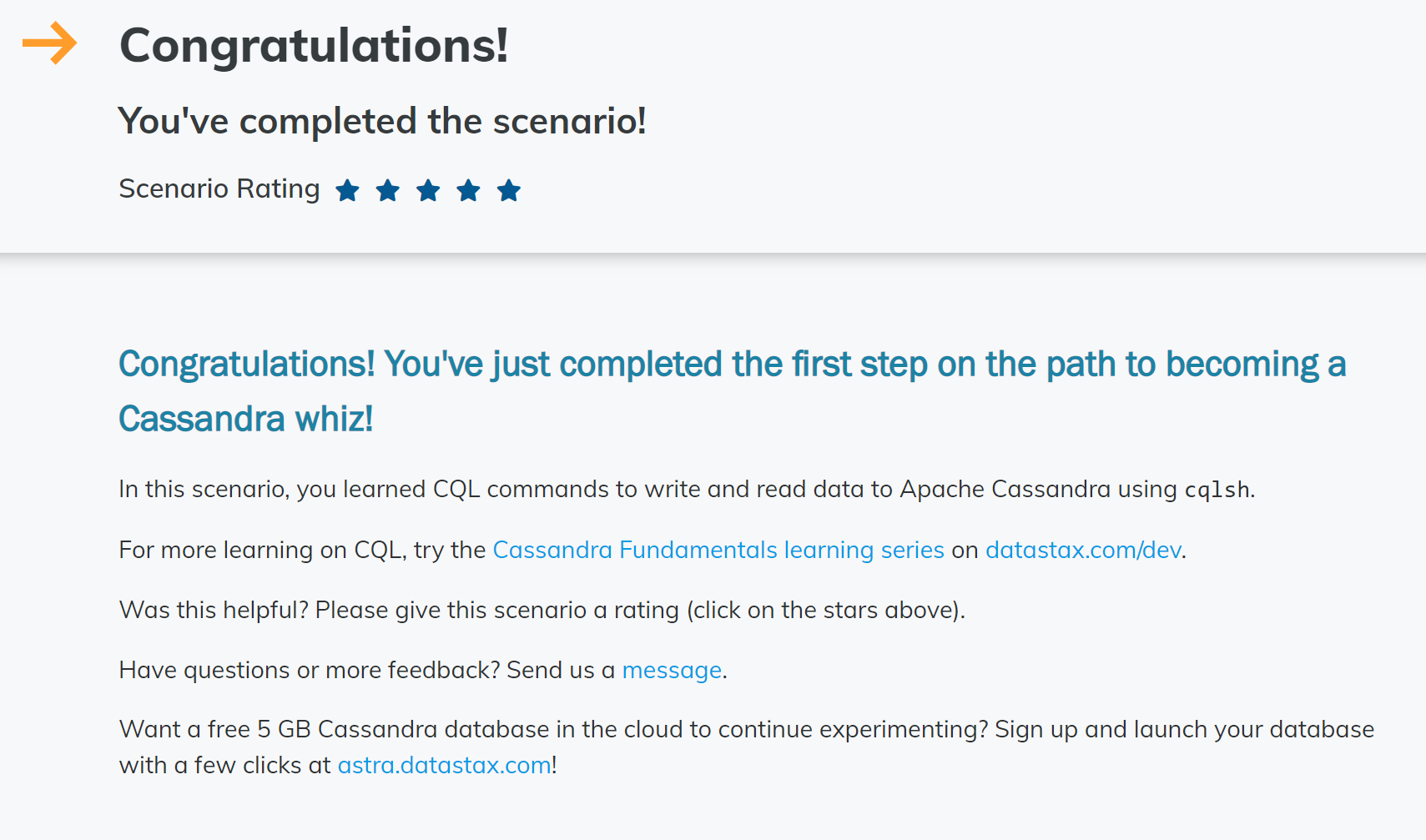
Task: Send feedback using the message link
Action: (x=671, y=670)
